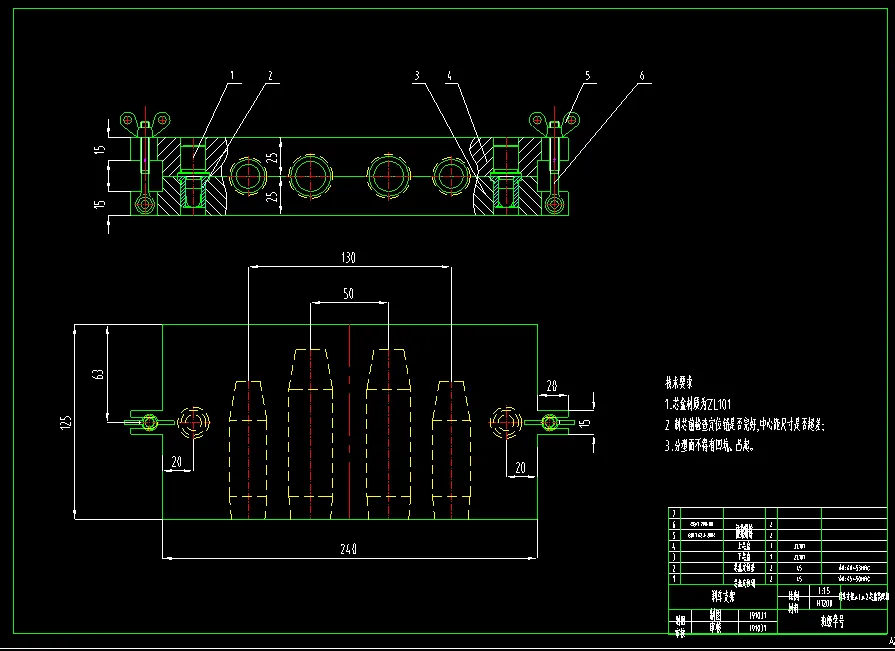Click part balloon number 6
This screenshot has width=895, height=651.
tap(642, 75)
